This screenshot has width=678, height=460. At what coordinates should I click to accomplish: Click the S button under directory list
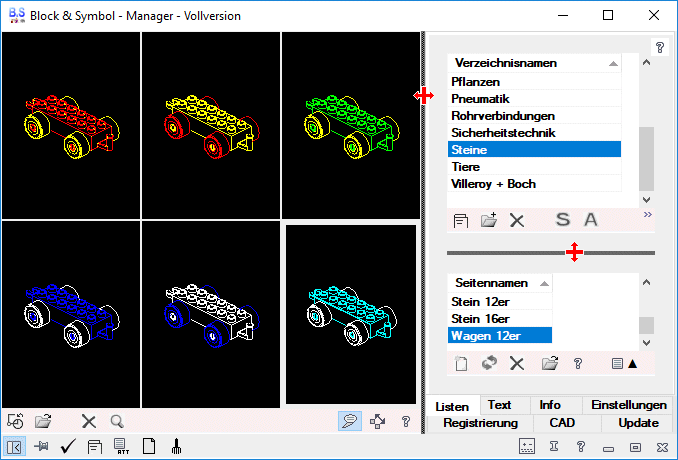click(x=563, y=220)
